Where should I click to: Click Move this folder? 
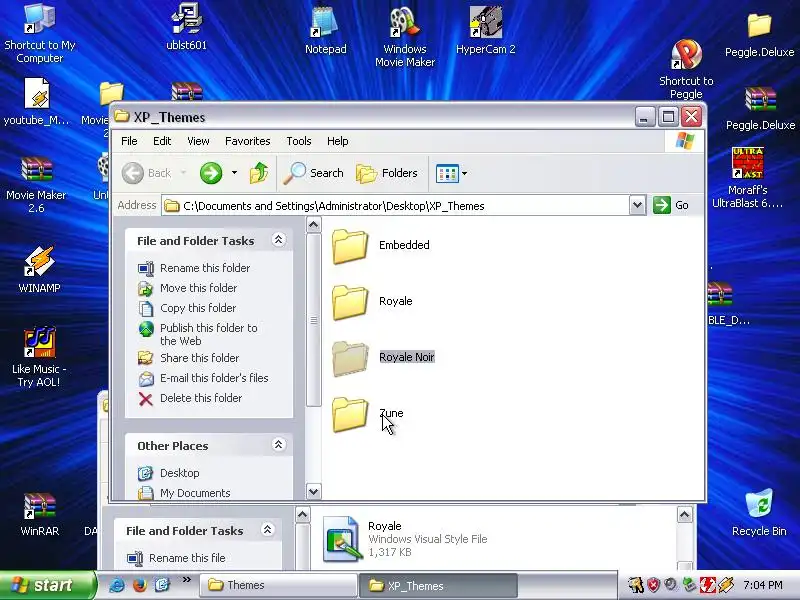point(188,288)
